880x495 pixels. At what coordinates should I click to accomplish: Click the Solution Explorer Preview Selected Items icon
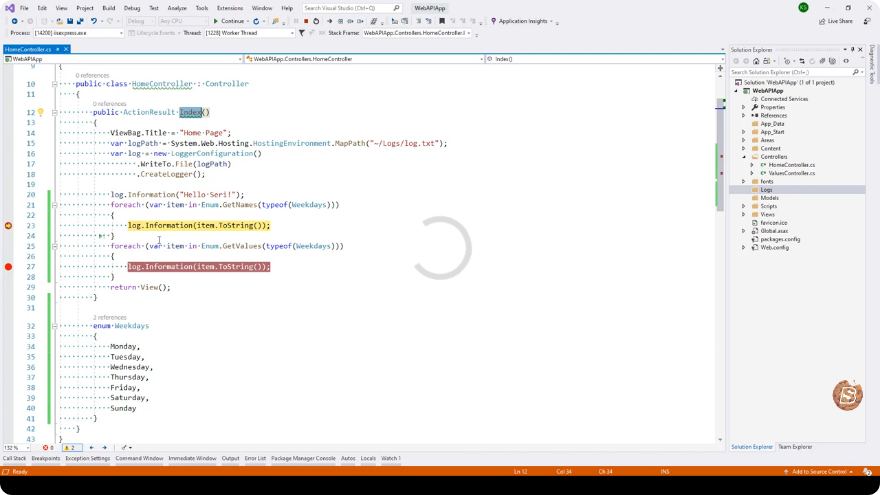[x=846, y=61]
